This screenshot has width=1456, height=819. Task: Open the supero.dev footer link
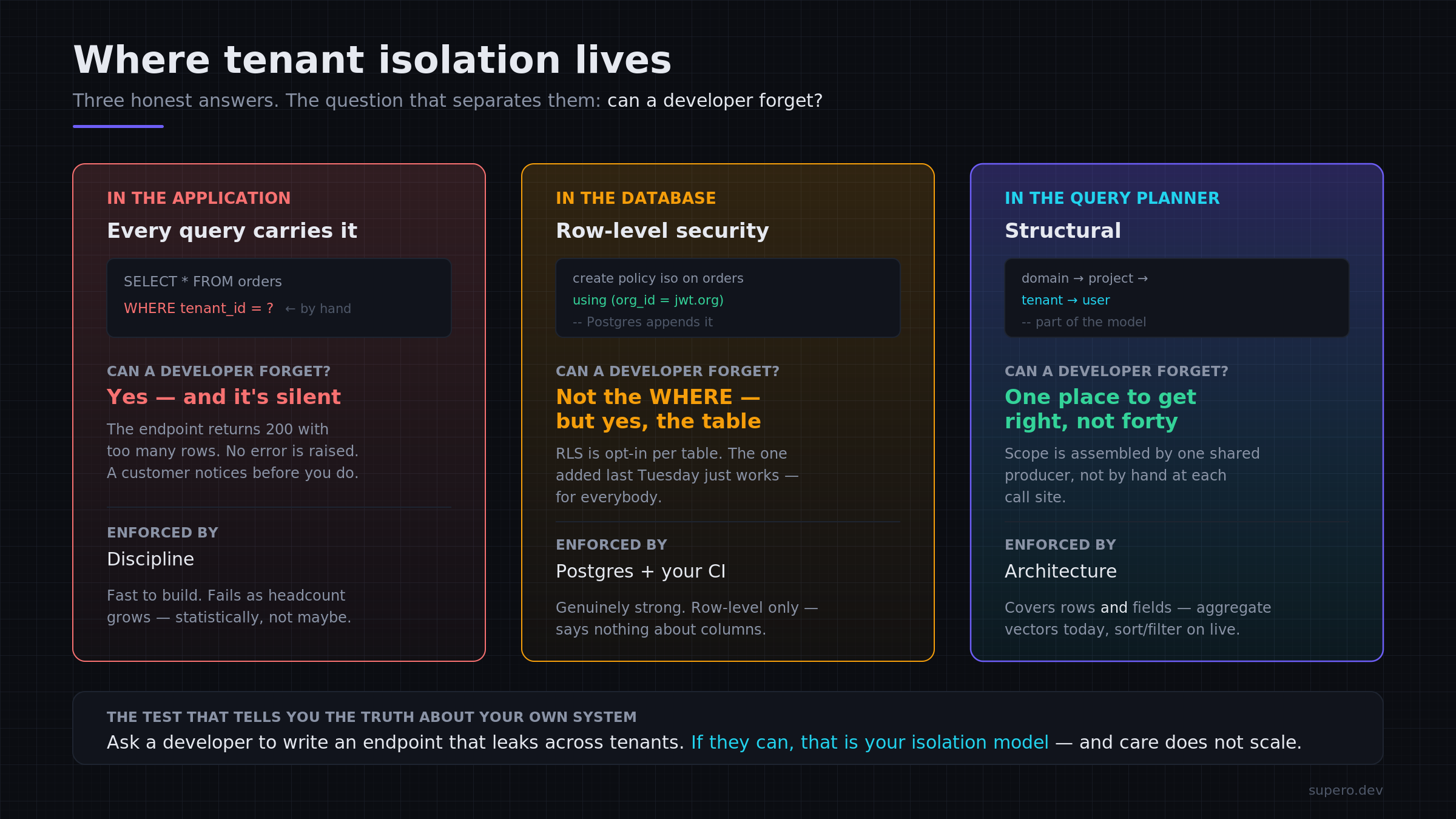pyautogui.click(x=1346, y=790)
